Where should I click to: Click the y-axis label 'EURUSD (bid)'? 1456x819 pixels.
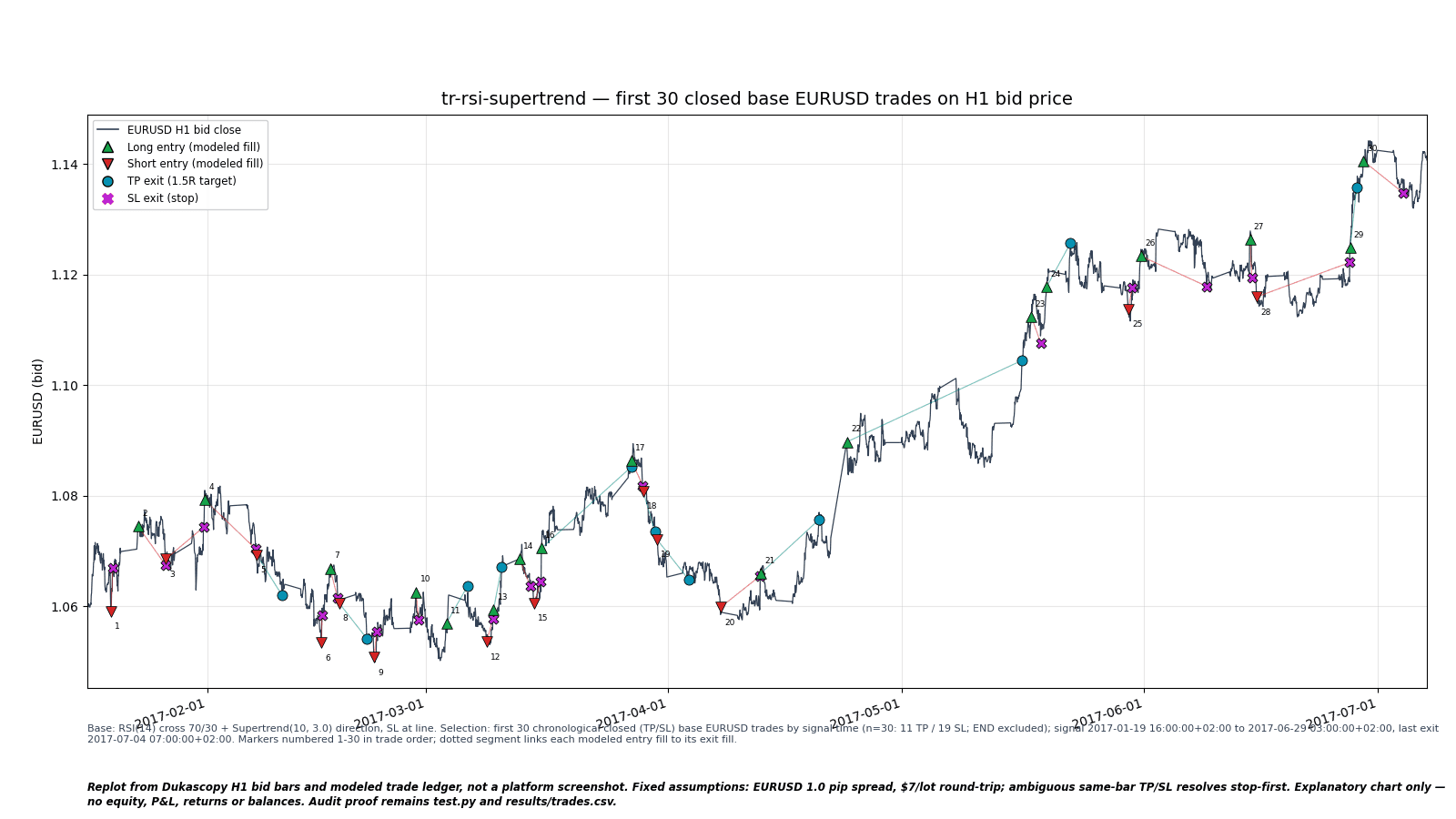(x=38, y=401)
